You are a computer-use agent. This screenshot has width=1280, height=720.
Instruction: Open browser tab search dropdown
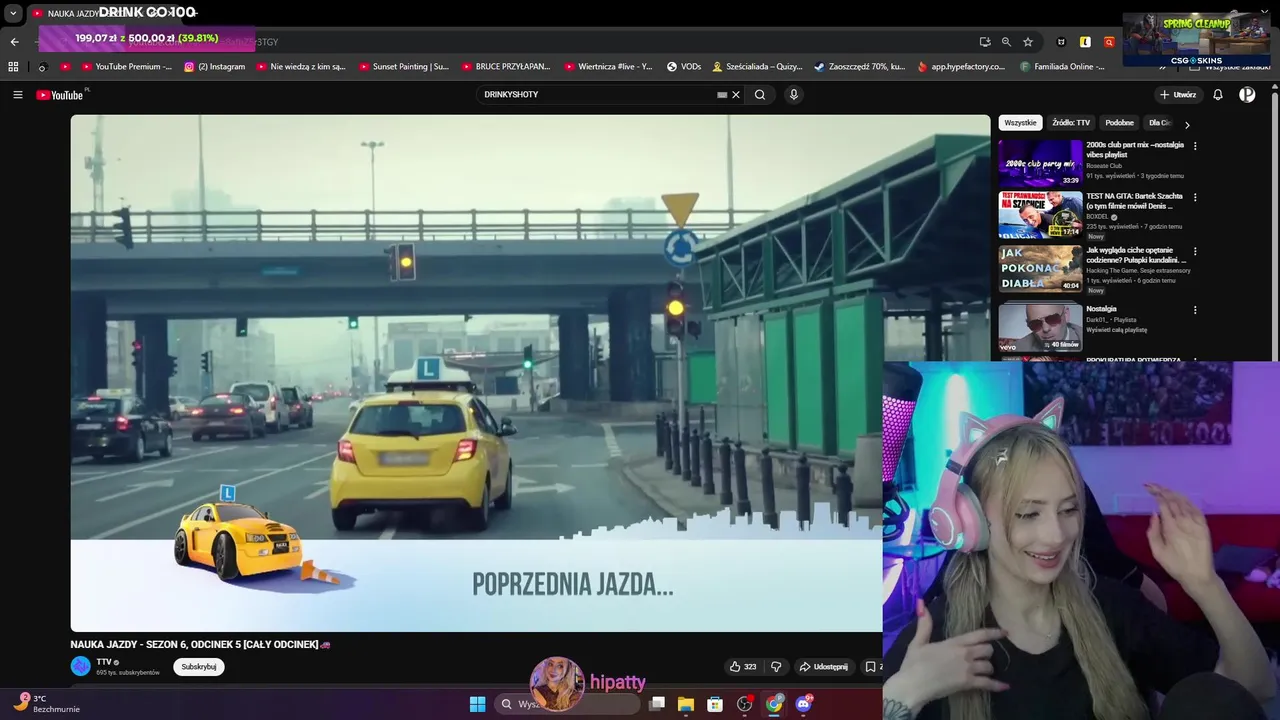pyautogui.click(x=13, y=14)
